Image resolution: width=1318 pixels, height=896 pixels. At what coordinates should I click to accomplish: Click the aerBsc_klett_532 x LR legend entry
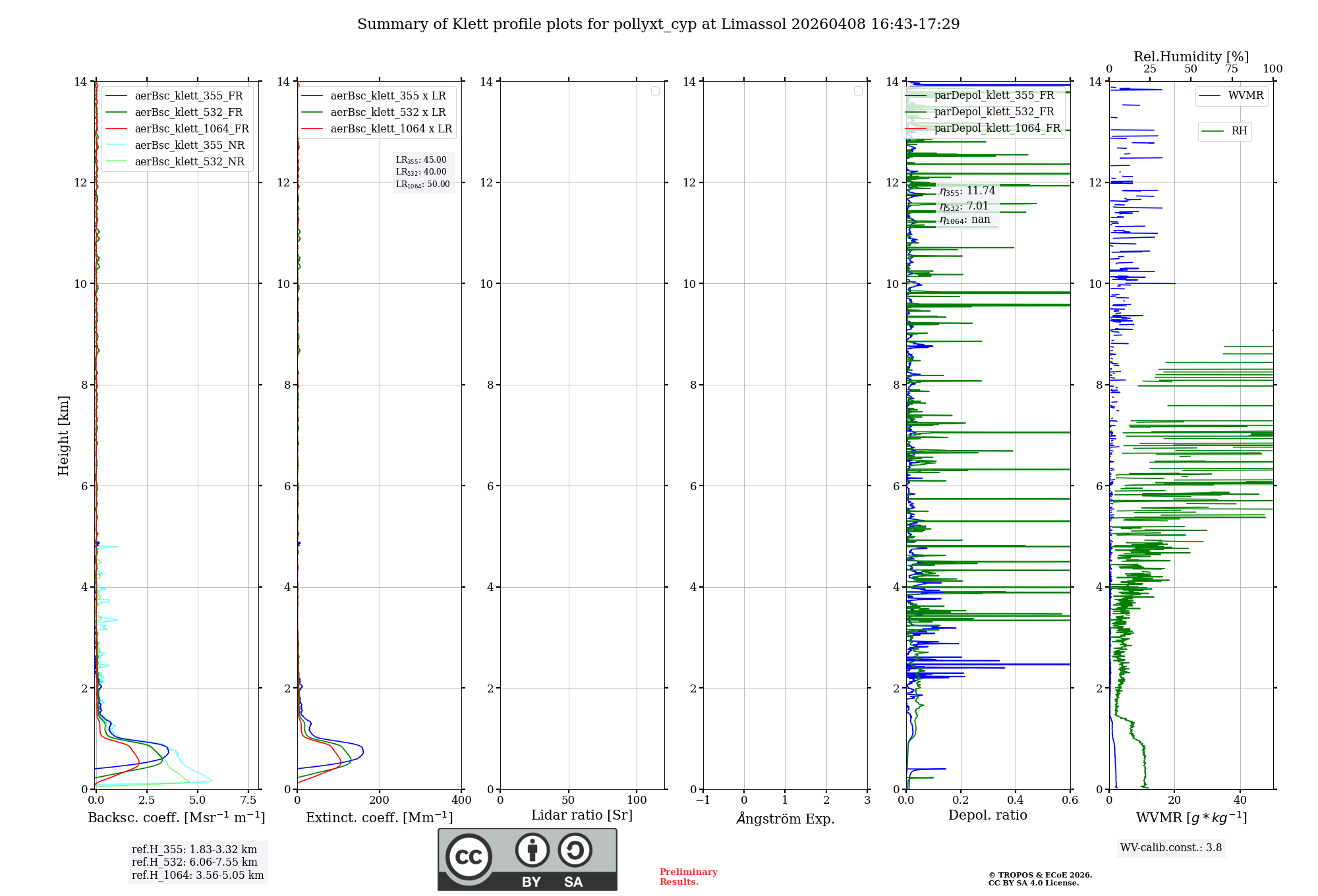(387, 113)
